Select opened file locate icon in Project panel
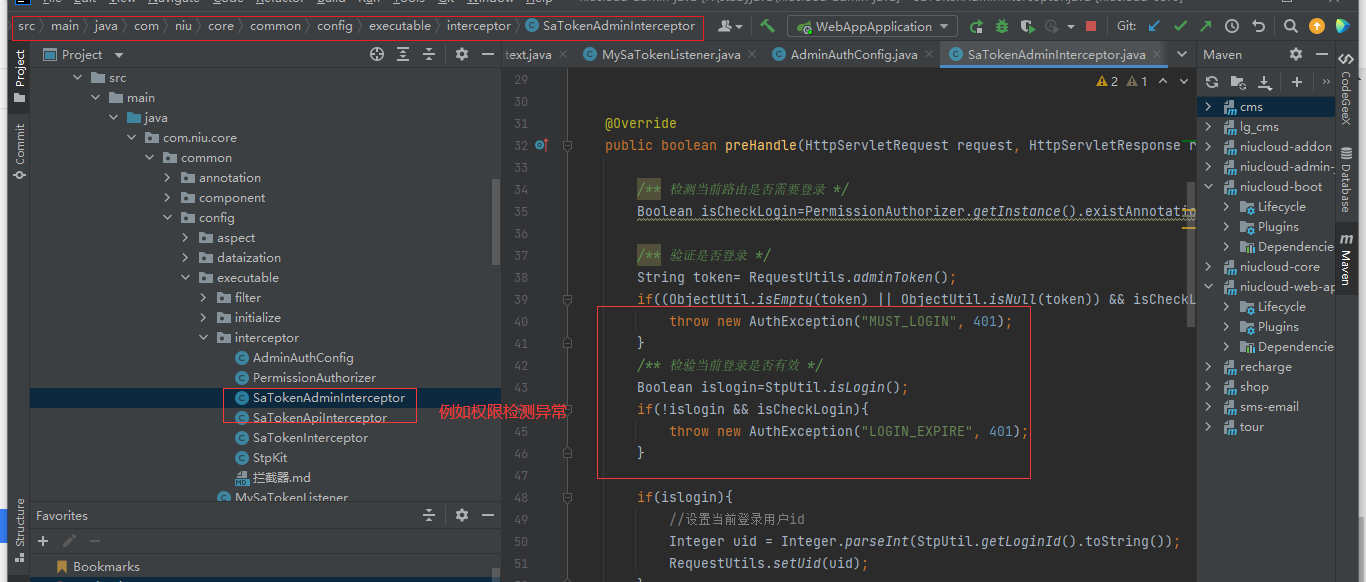Image resolution: width=1366 pixels, height=582 pixels. [x=377, y=55]
